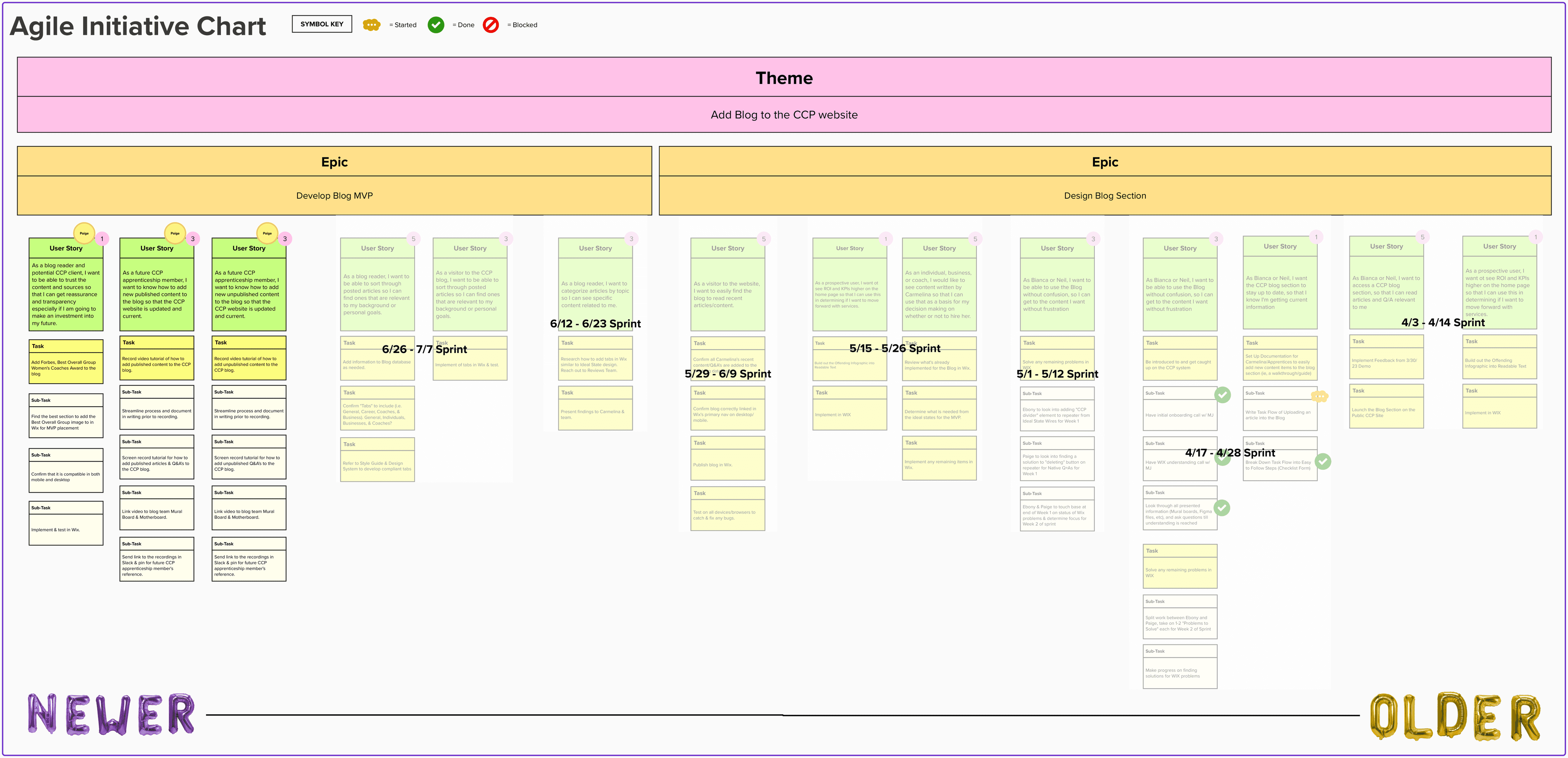Click the green Done checkmark in the symbol key
This screenshot has width=1568, height=758.
(436, 25)
